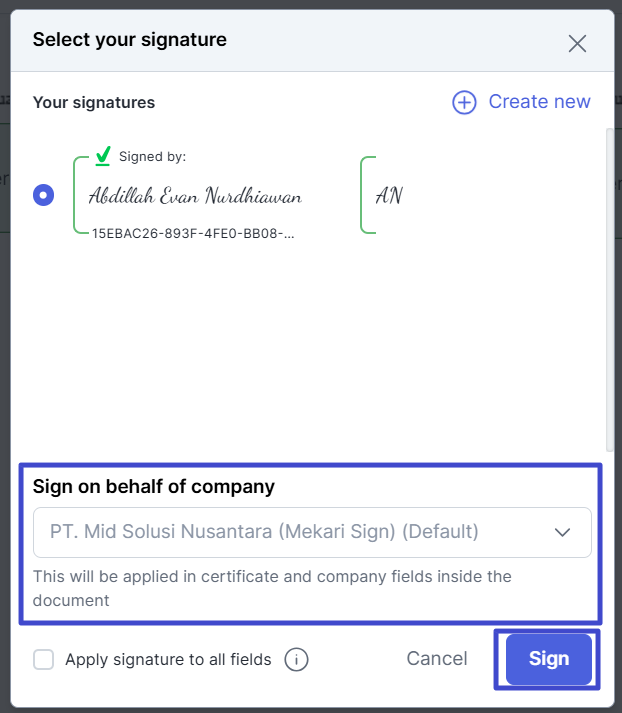
Task: Click the Select your signature title
Action: 130,41
